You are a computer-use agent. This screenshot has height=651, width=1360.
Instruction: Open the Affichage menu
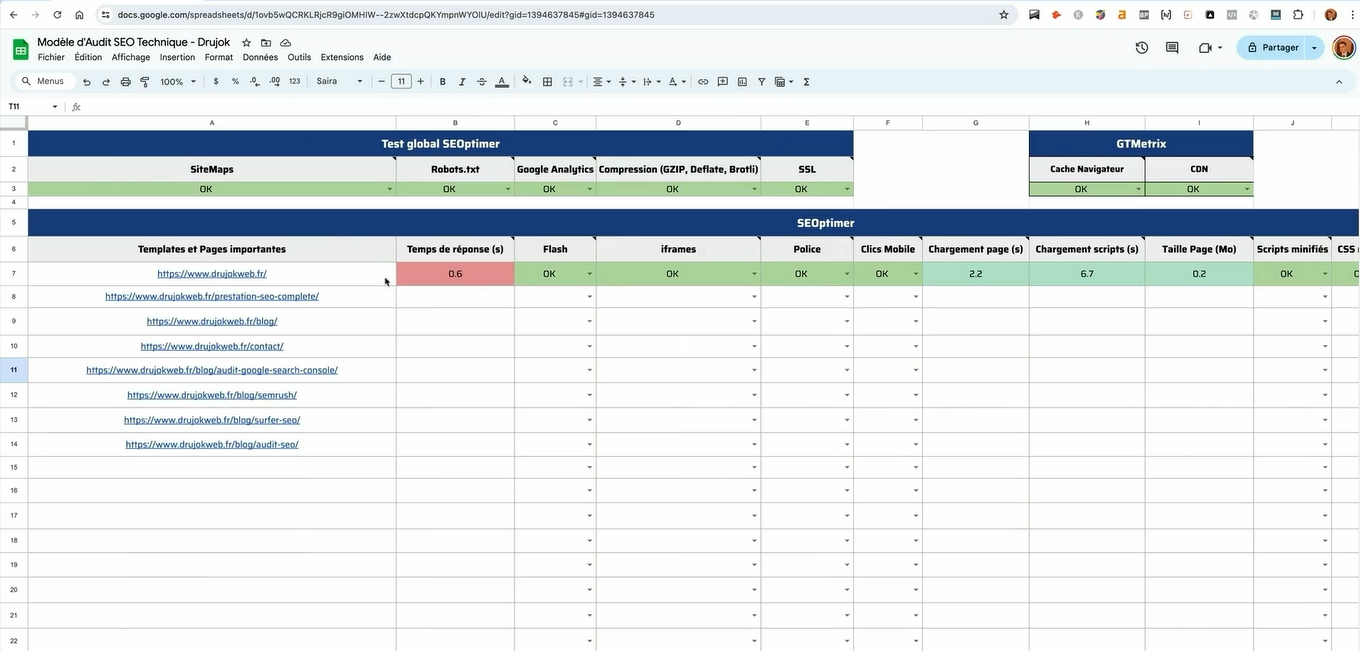tap(131, 58)
